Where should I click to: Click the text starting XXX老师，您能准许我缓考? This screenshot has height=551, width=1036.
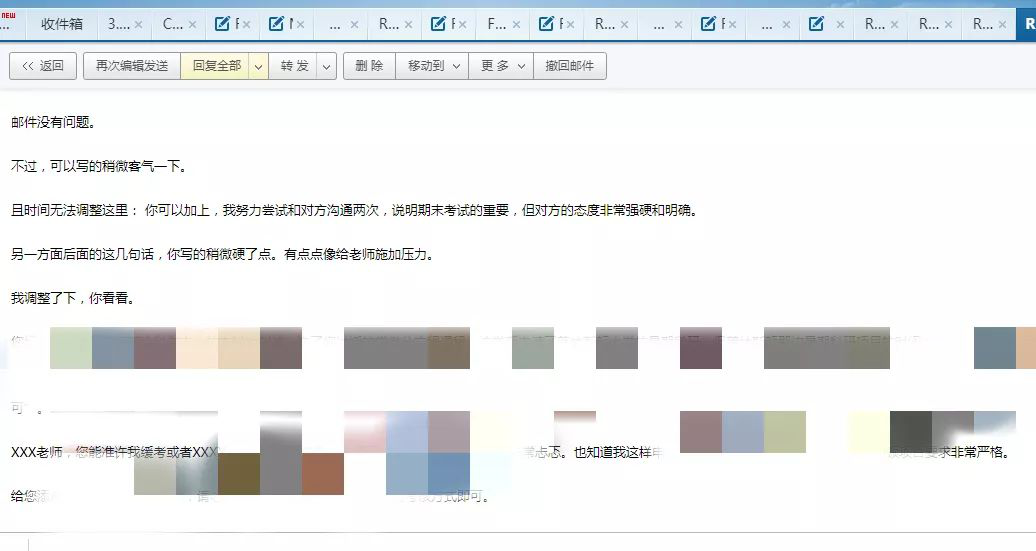pos(114,453)
